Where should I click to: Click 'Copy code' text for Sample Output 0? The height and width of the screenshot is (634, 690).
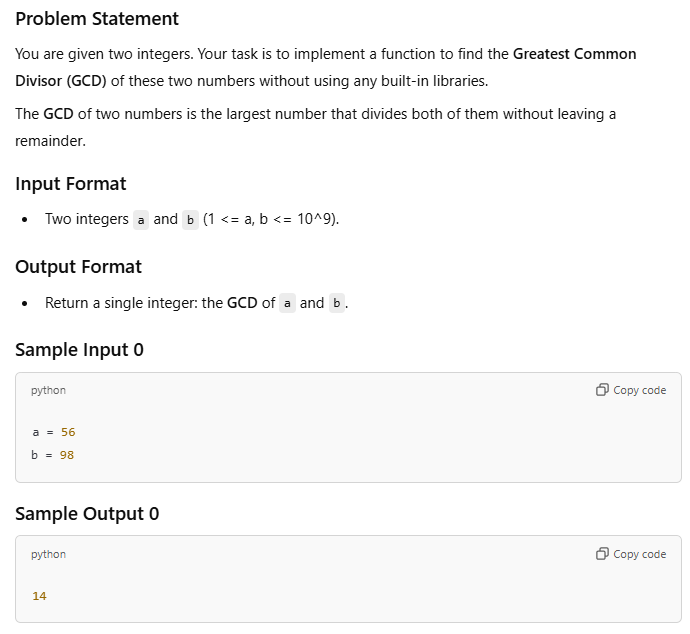[x=639, y=554]
